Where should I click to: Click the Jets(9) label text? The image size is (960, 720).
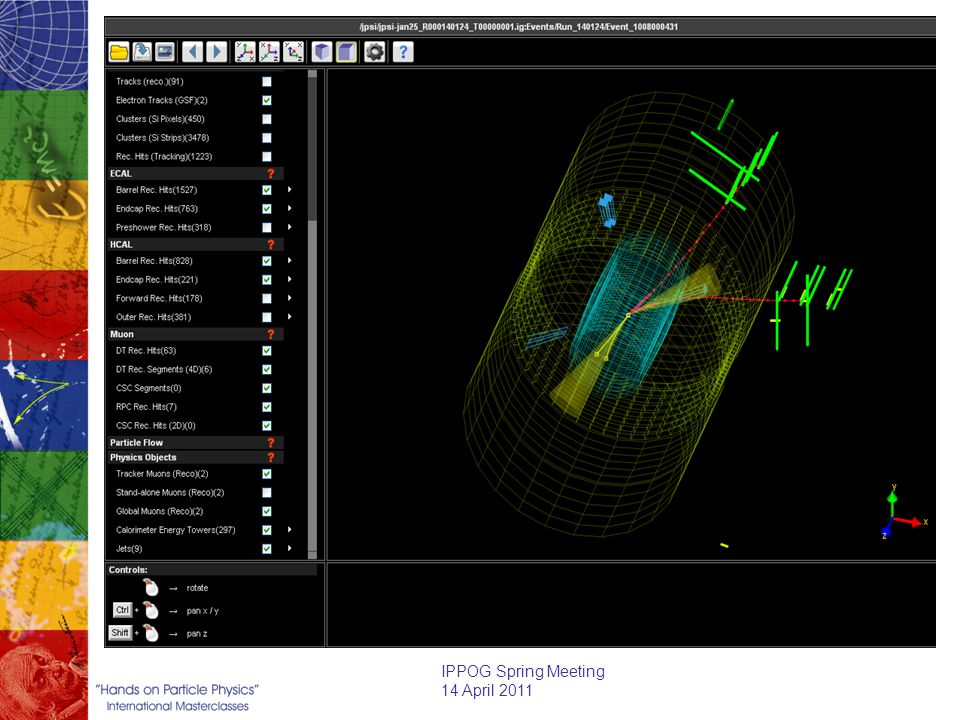point(129,549)
